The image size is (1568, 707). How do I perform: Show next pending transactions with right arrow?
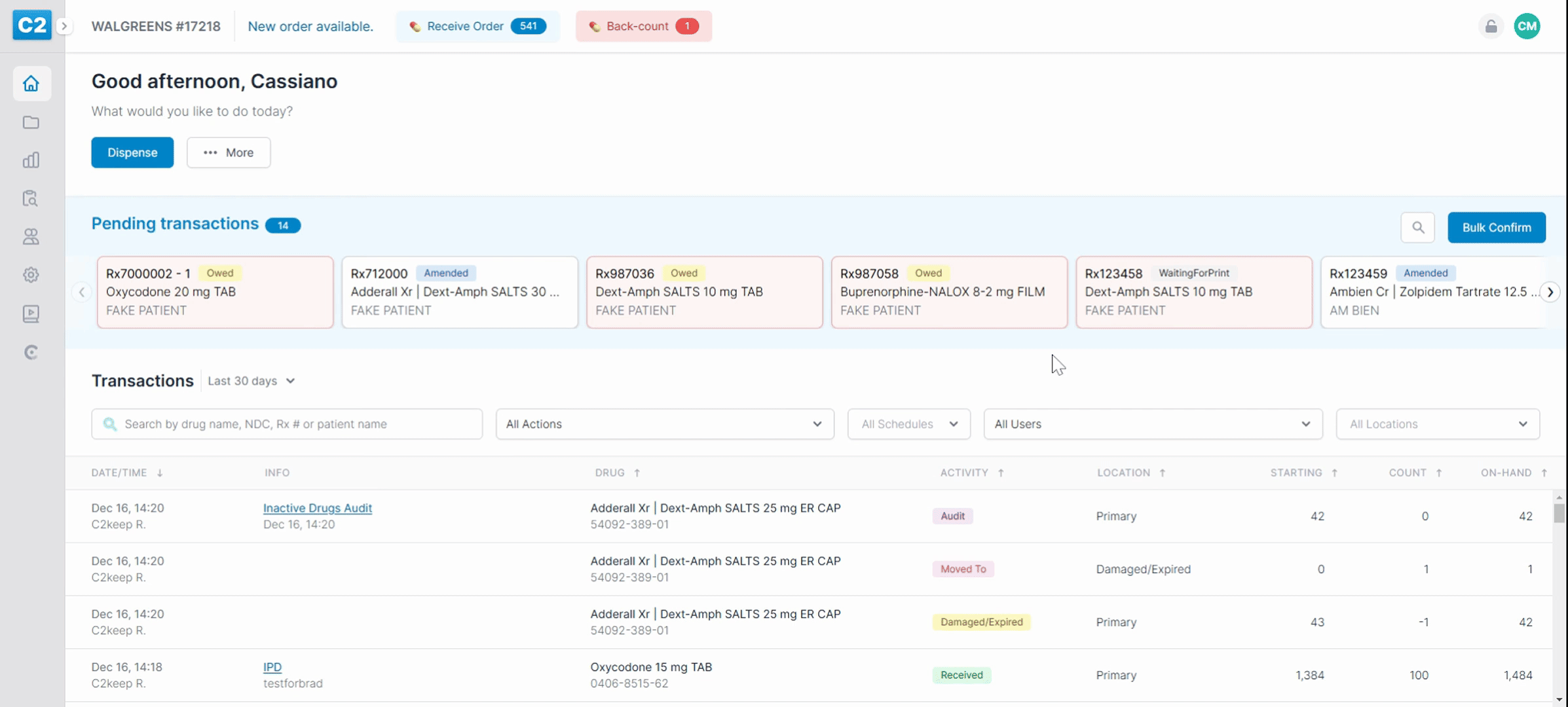[x=1550, y=292]
